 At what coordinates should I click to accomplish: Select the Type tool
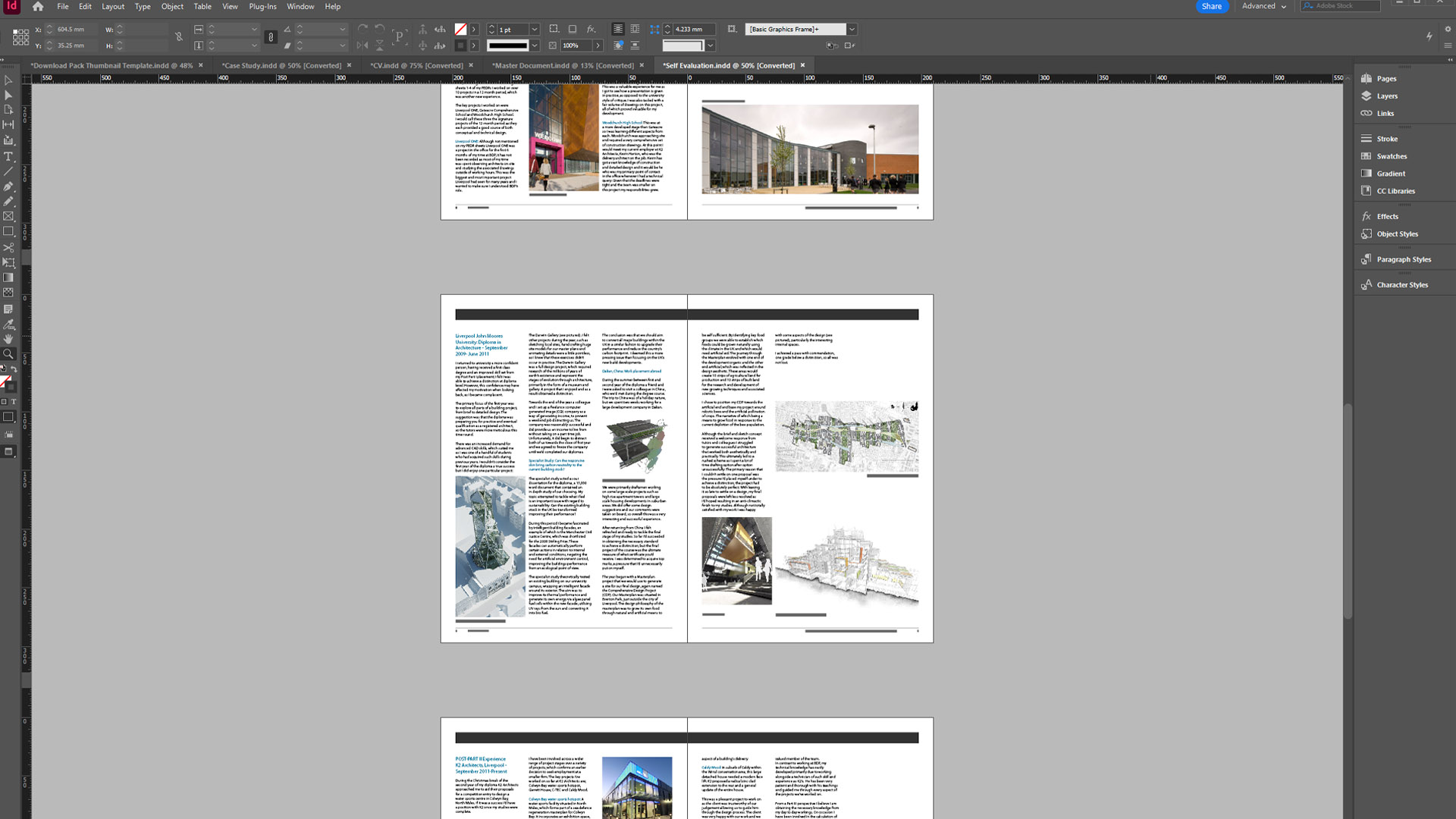8,157
